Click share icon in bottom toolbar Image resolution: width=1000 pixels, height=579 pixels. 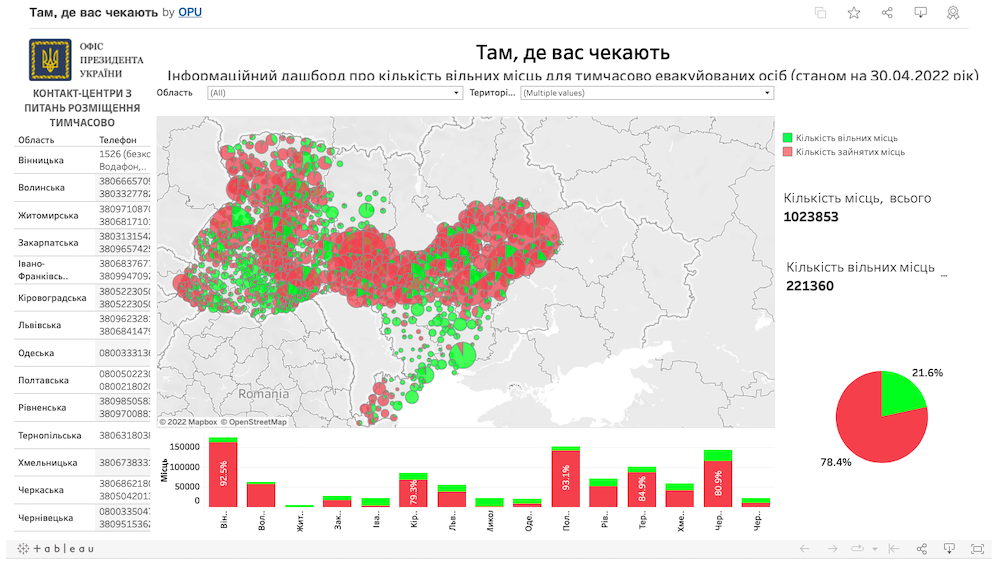[922, 548]
